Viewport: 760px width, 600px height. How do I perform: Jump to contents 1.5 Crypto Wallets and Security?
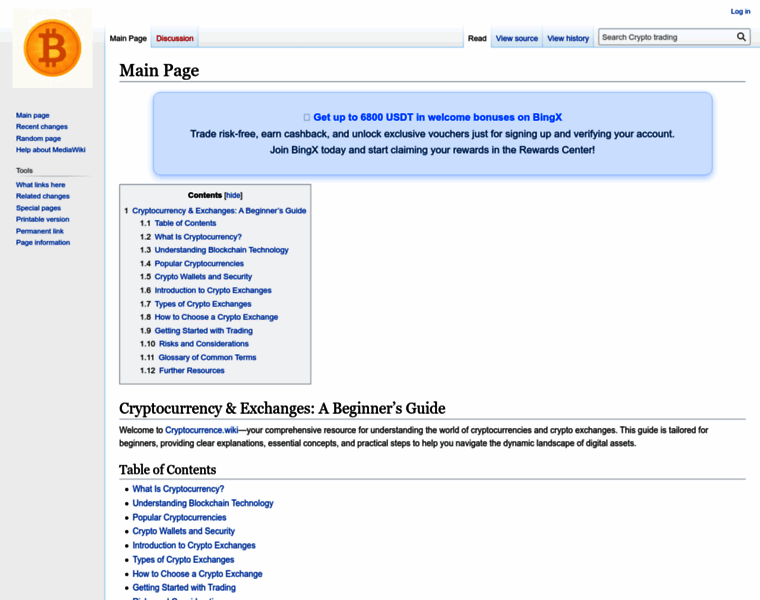[203, 277]
